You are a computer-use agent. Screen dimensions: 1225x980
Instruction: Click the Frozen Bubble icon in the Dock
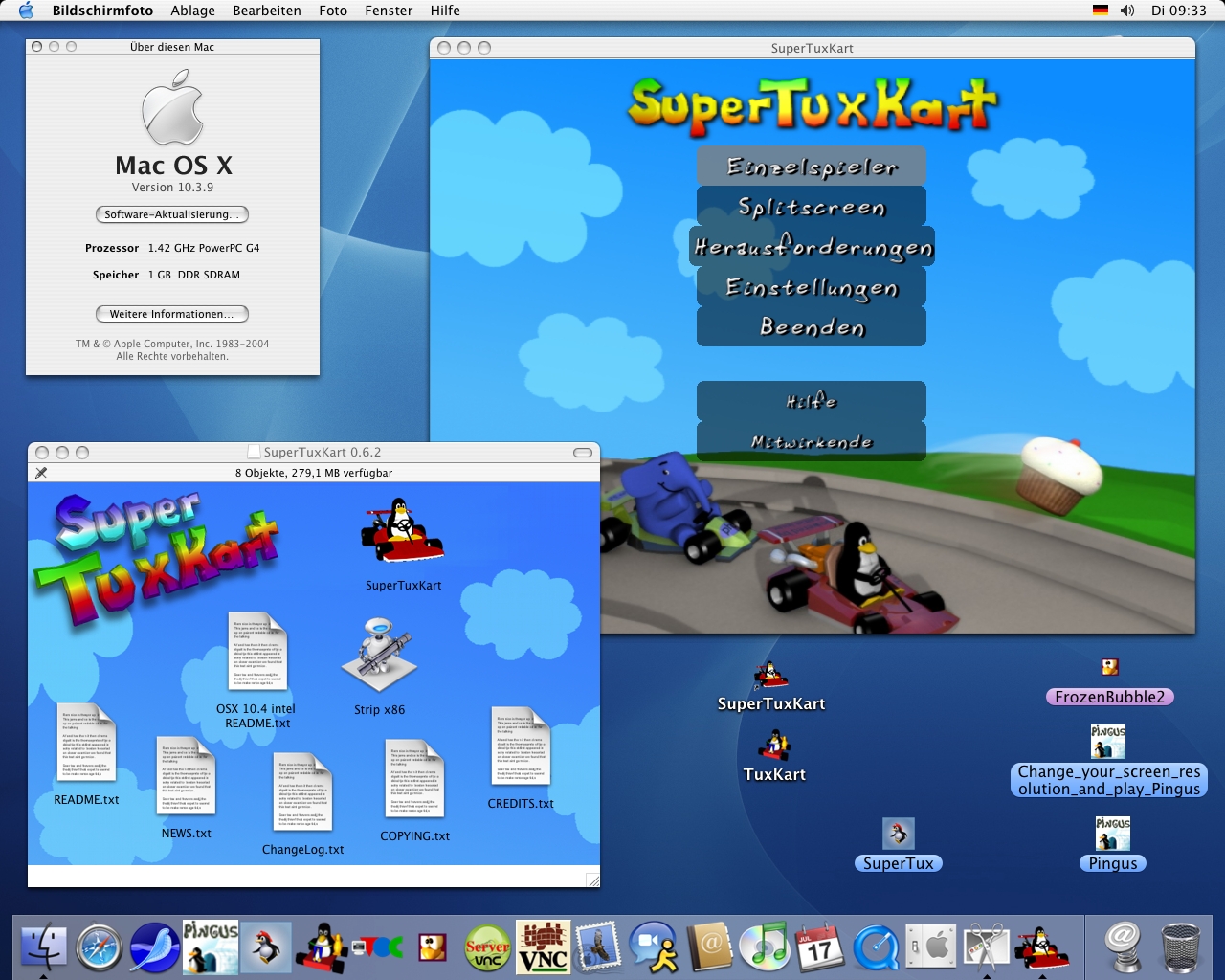click(433, 947)
